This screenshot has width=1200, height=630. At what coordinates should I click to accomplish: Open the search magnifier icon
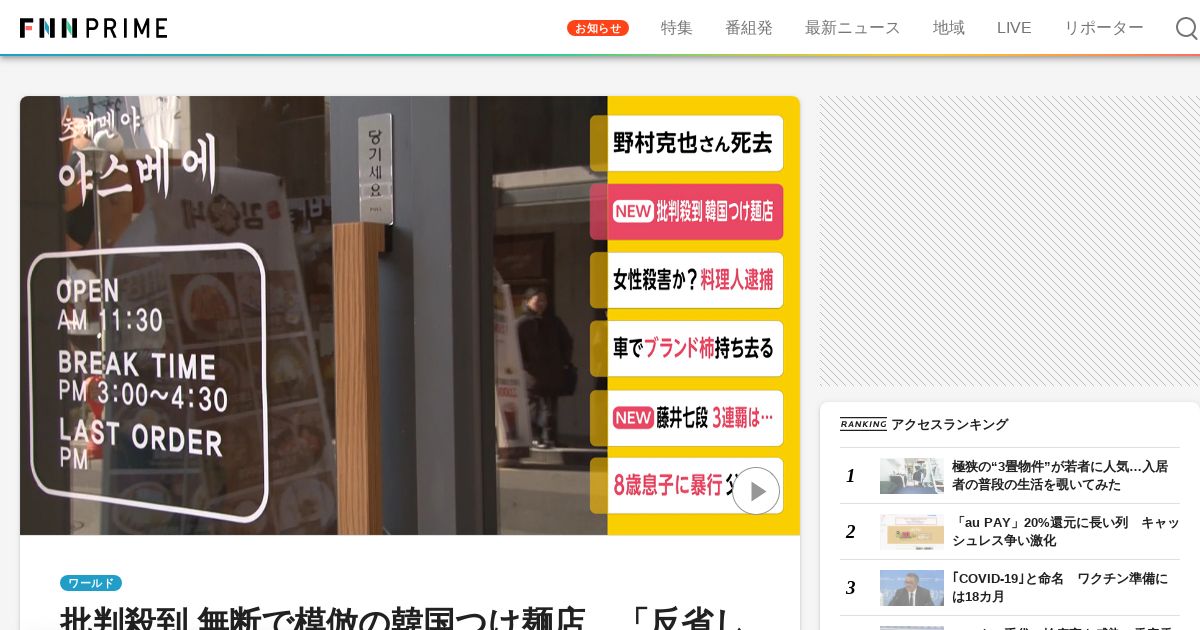(1186, 28)
